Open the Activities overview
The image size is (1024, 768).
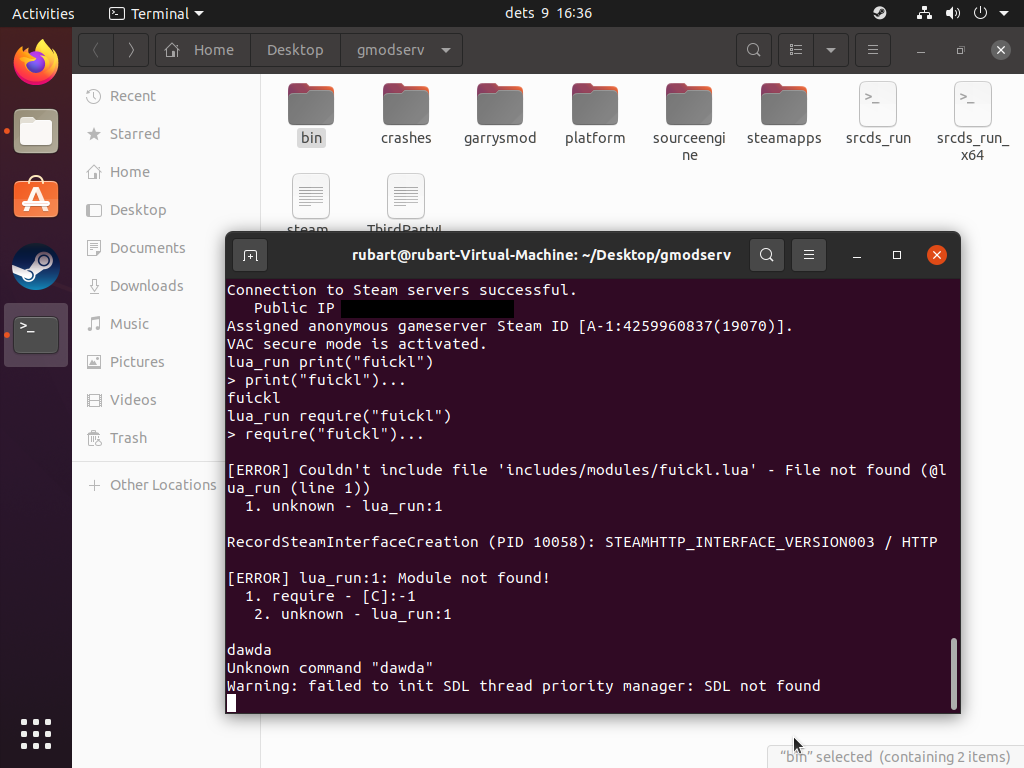coord(43,13)
